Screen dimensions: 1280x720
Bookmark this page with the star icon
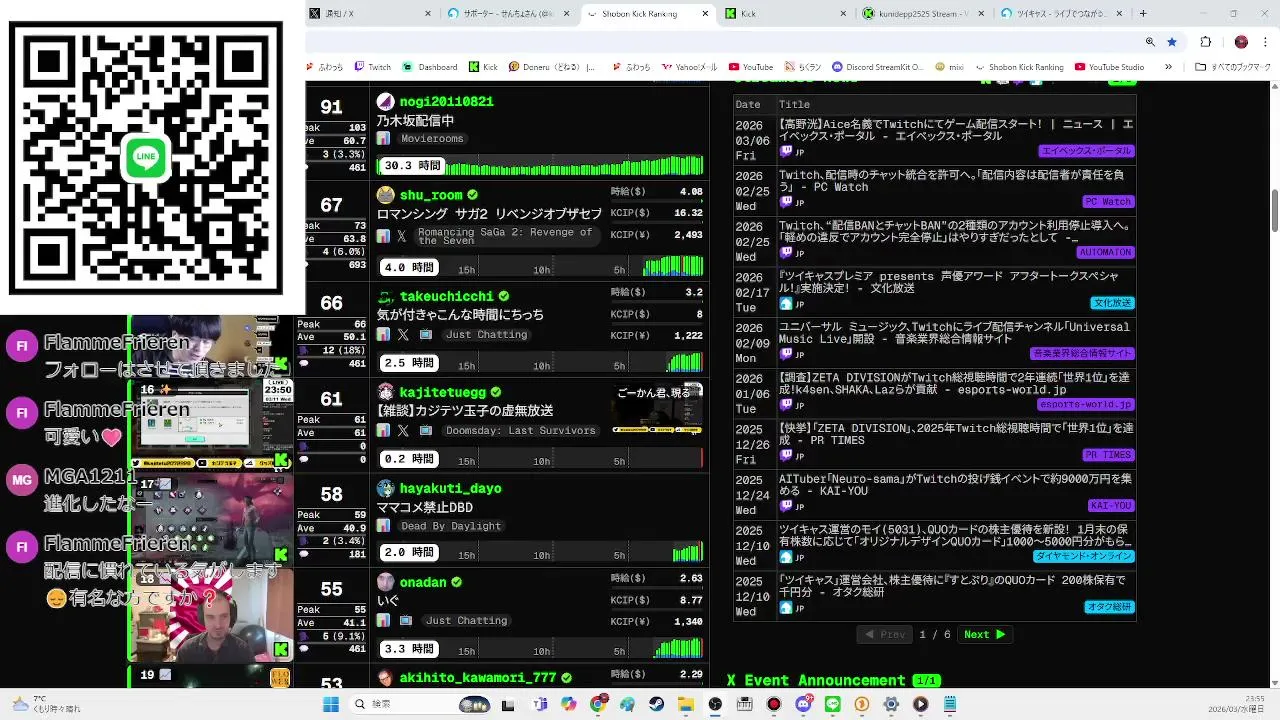(1172, 42)
